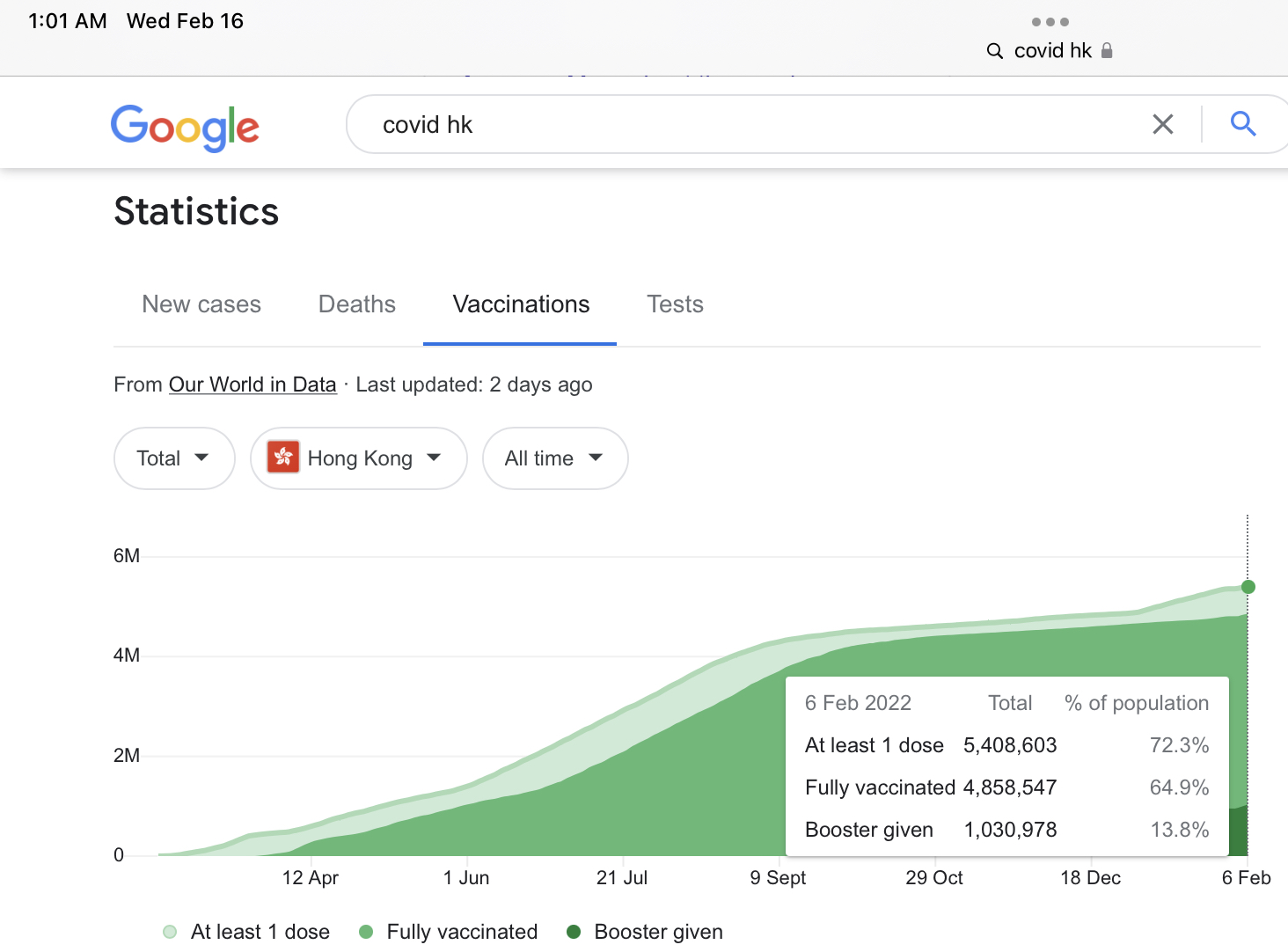This screenshot has height=952, width=1288.
Task: Open the All time range dropdown
Action: coord(554,458)
